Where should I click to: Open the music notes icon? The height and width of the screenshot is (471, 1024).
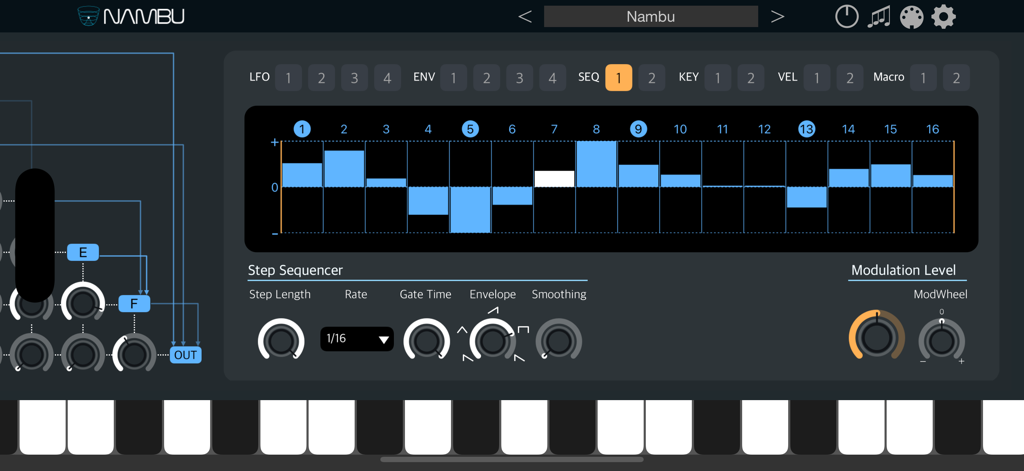[878, 16]
